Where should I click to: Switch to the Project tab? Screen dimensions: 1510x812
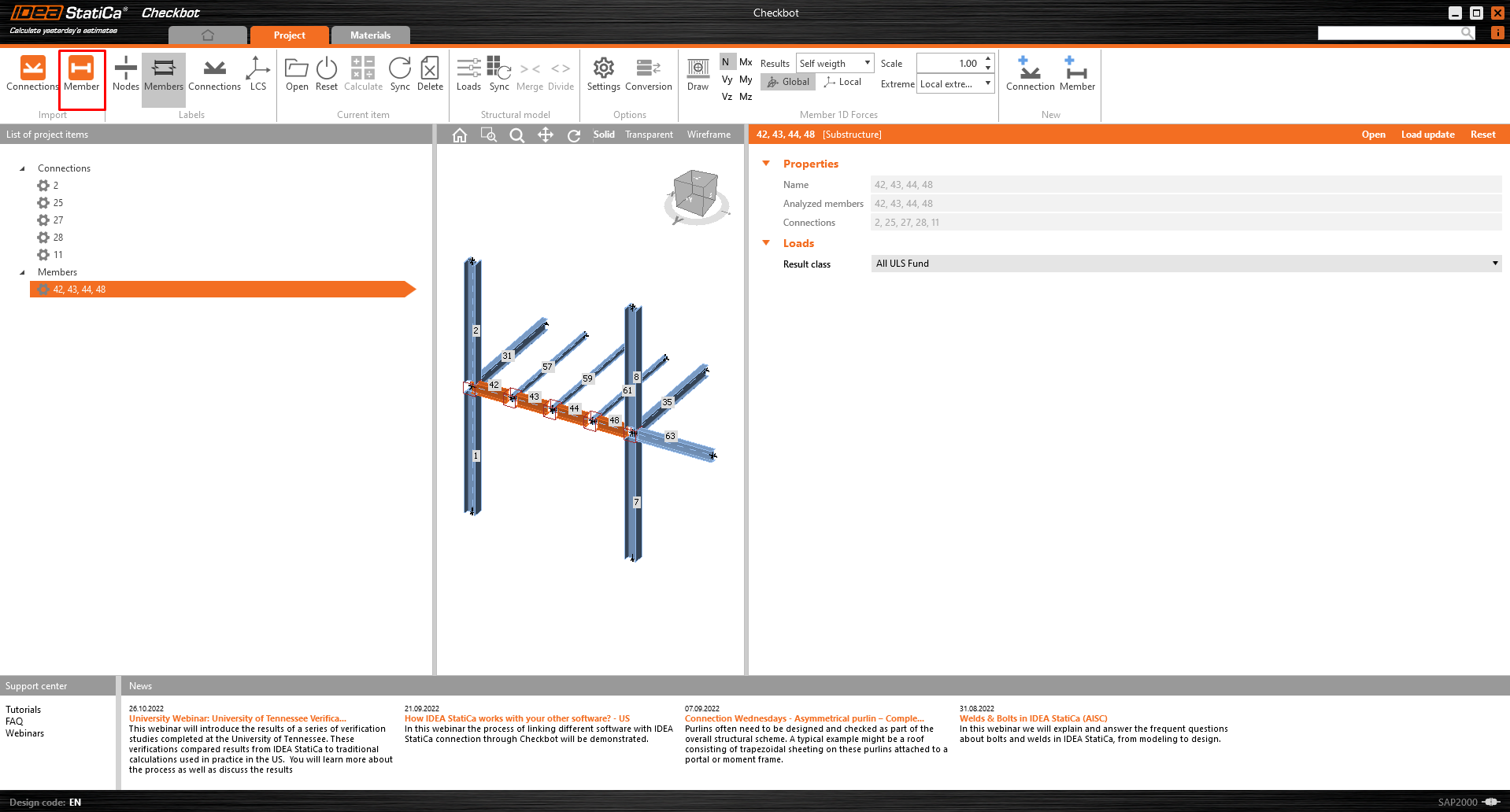(x=289, y=35)
